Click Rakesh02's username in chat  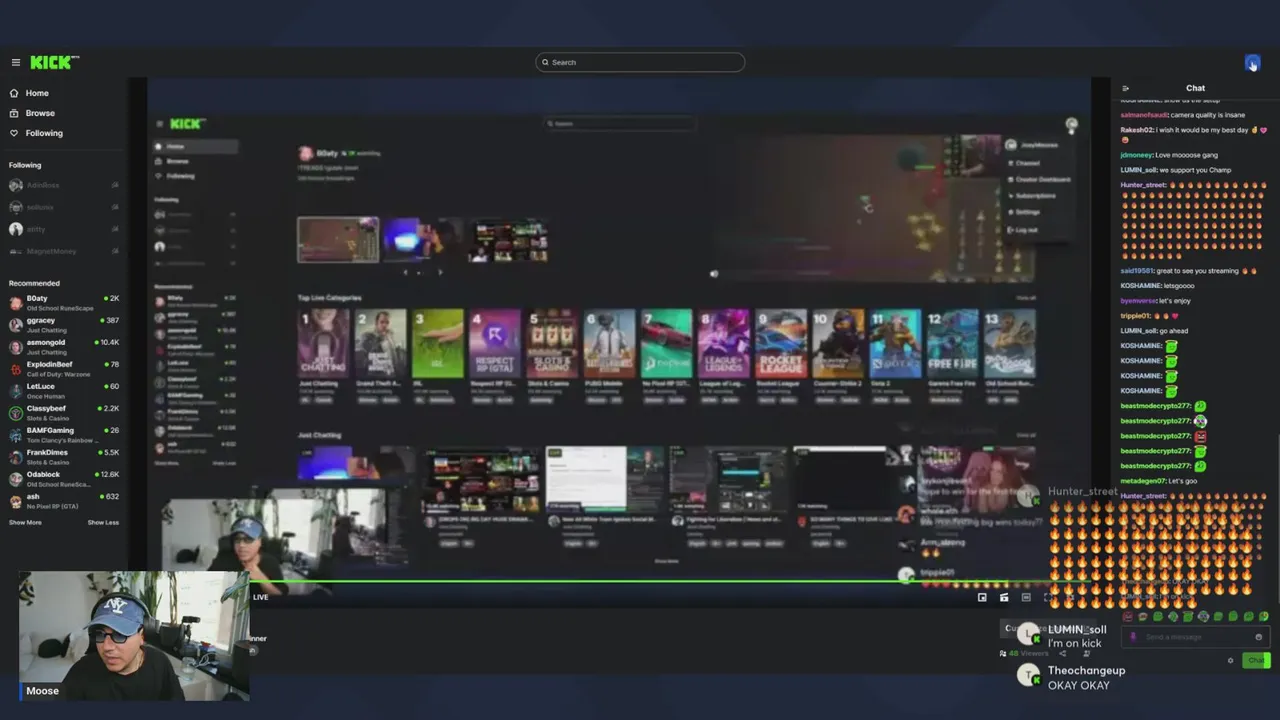(x=1137, y=130)
